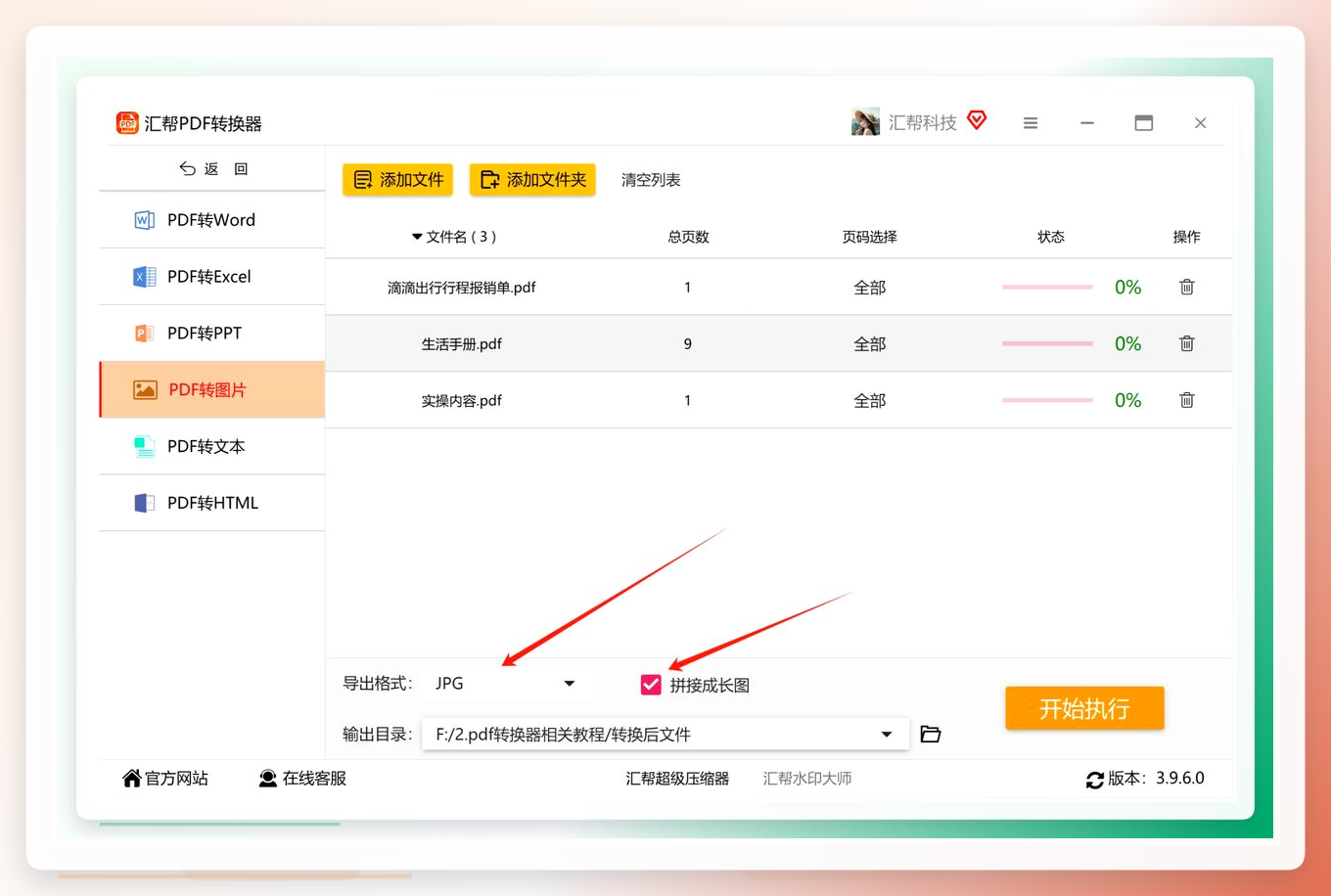
Task: Open the 汇帮超级压缩器 link
Action: (x=677, y=779)
